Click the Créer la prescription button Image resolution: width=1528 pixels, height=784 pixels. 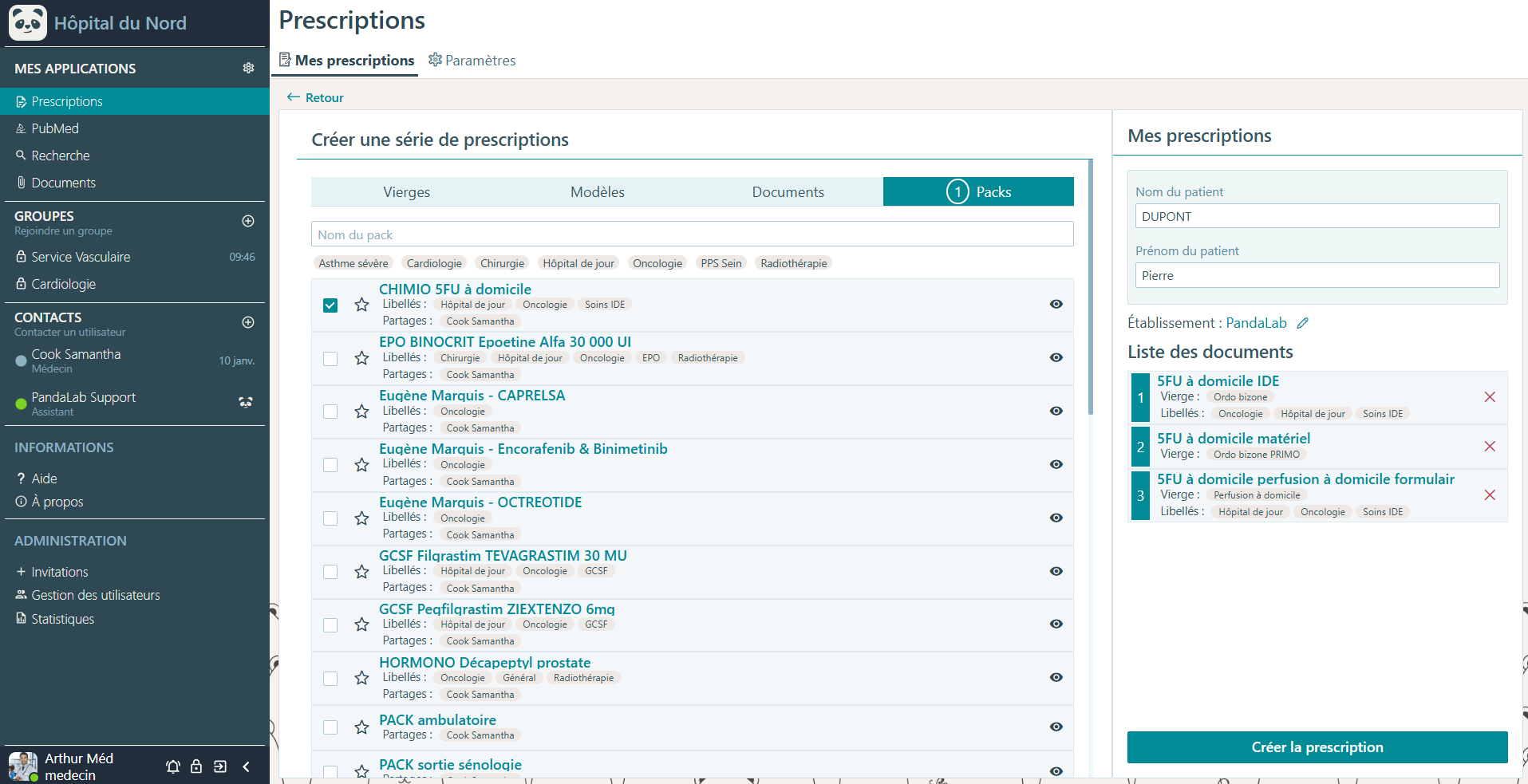[1317, 747]
